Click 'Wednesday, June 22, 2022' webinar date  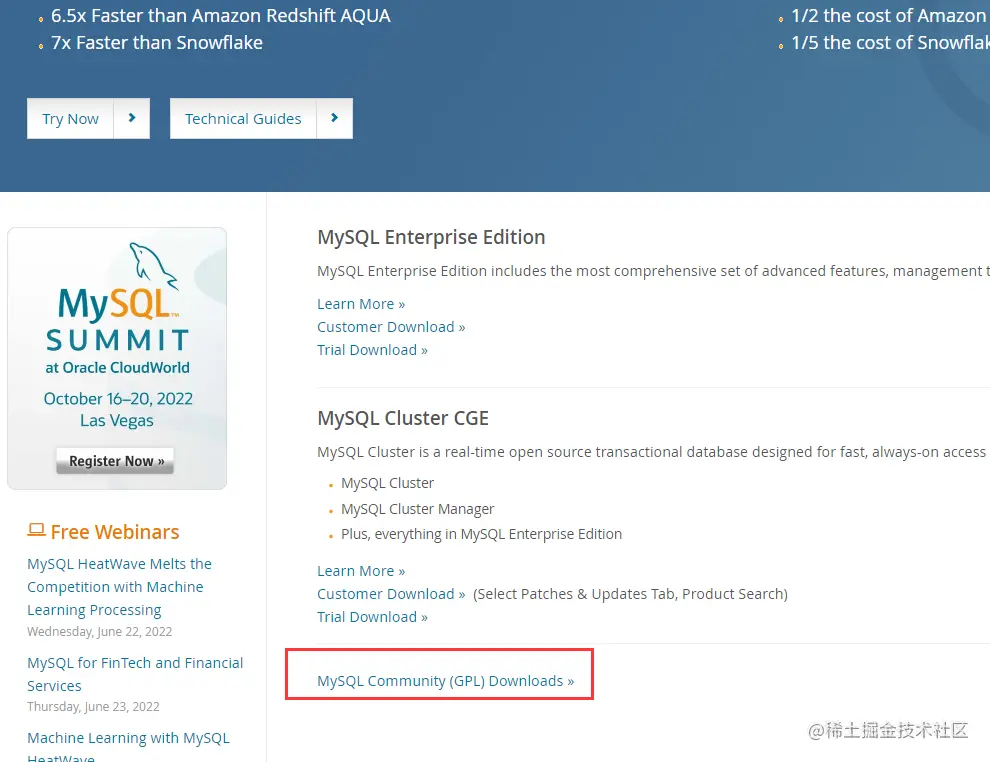coord(100,632)
